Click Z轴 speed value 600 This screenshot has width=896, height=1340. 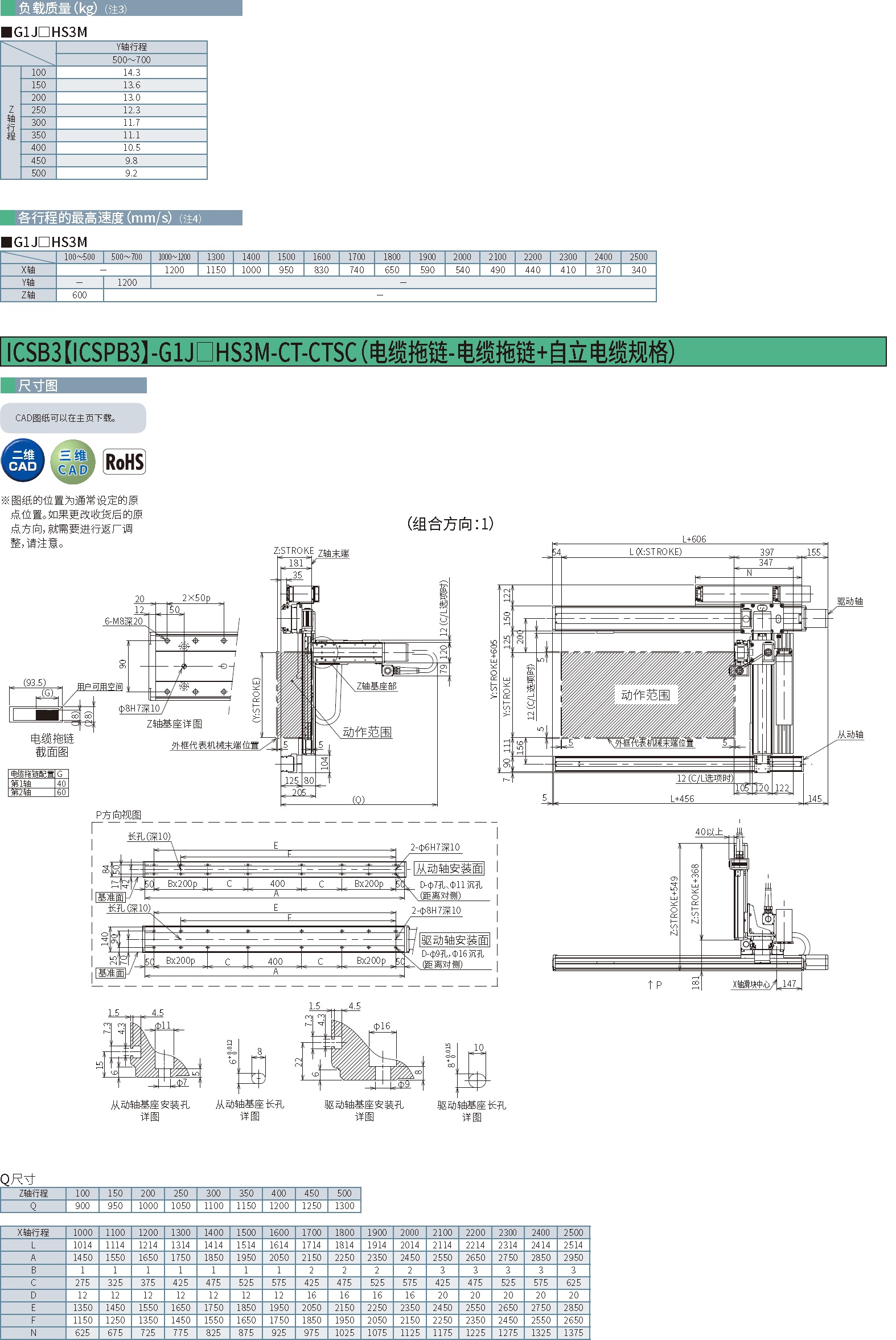(x=80, y=295)
